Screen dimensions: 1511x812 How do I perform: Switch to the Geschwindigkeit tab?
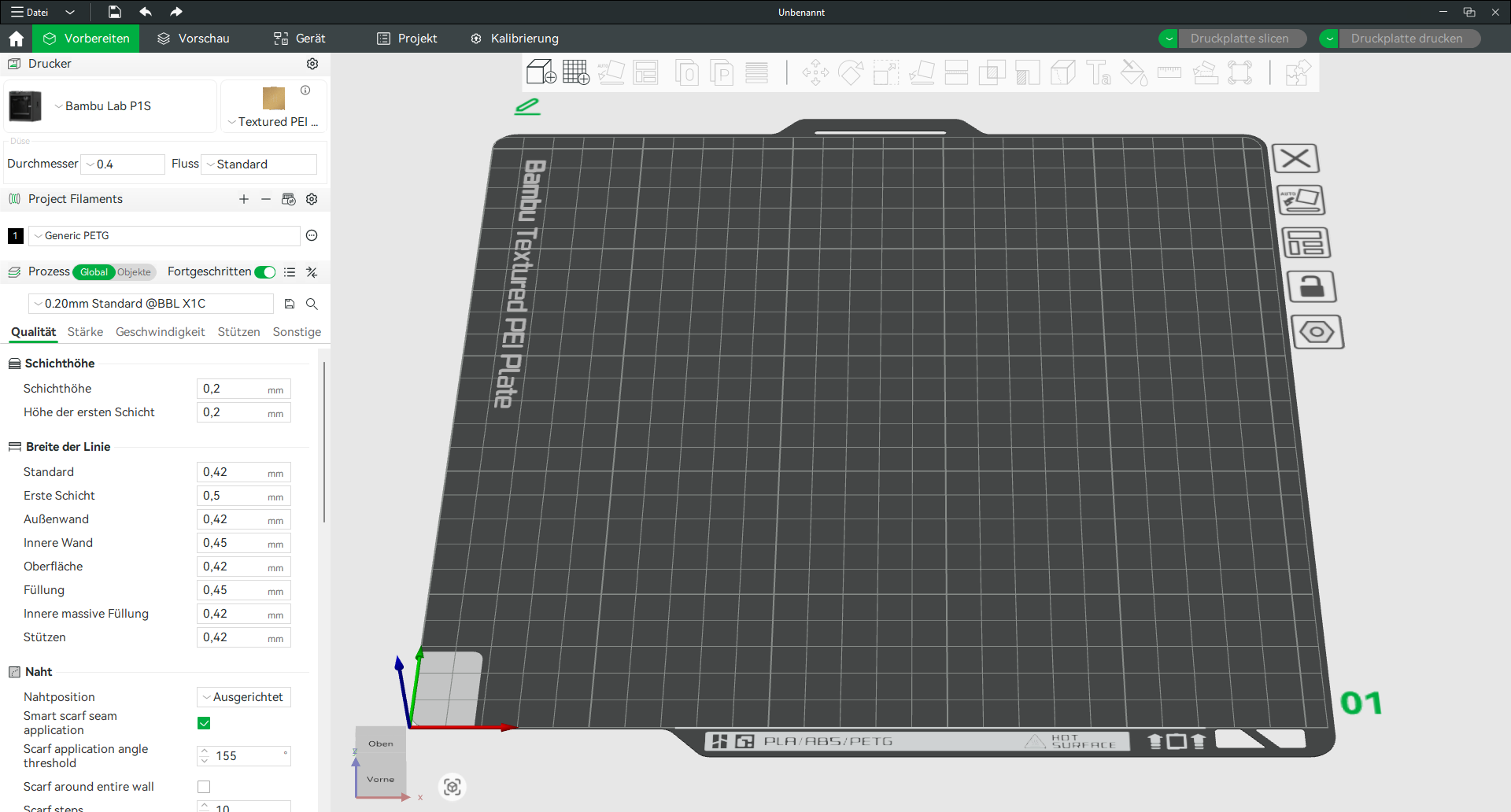pyautogui.click(x=160, y=332)
